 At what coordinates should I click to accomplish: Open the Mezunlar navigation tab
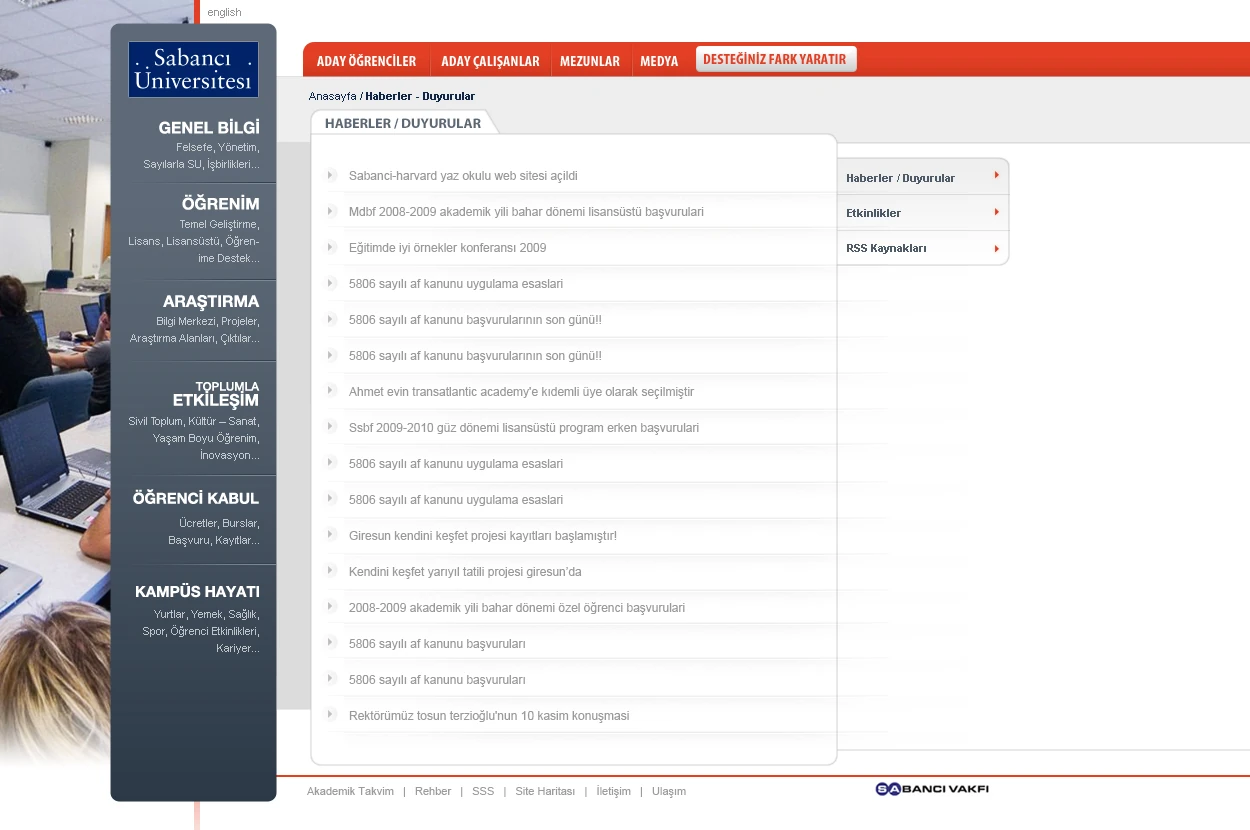[x=590, y=61]
